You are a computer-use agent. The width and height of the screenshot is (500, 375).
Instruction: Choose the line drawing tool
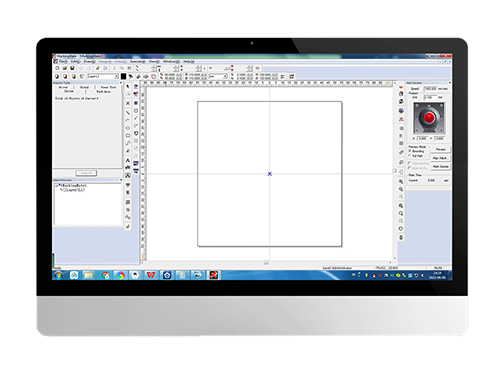point(128,112)
